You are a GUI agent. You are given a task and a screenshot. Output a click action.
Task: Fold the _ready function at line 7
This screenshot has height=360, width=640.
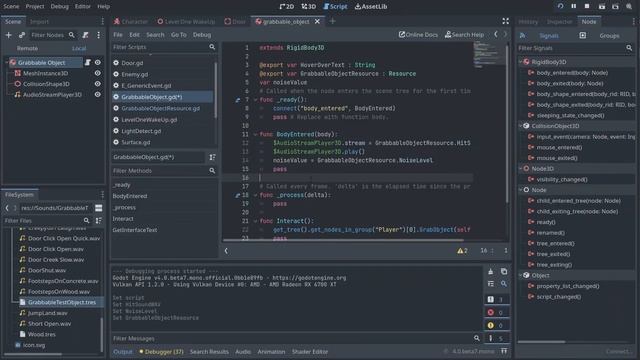[x=256, y=100]
